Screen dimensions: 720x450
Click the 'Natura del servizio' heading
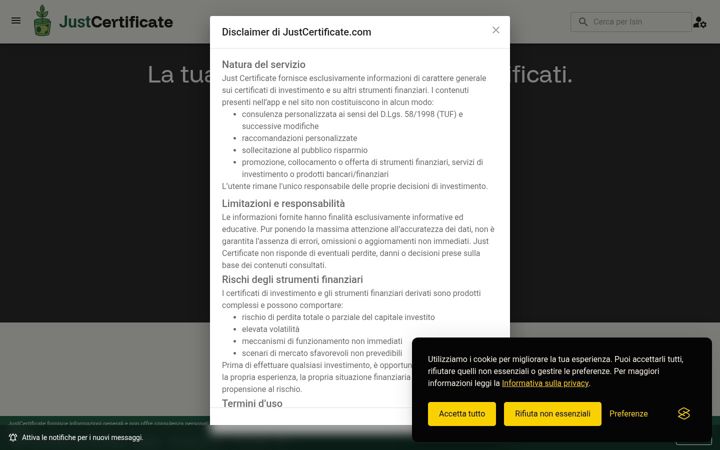[x=264, y=64]
